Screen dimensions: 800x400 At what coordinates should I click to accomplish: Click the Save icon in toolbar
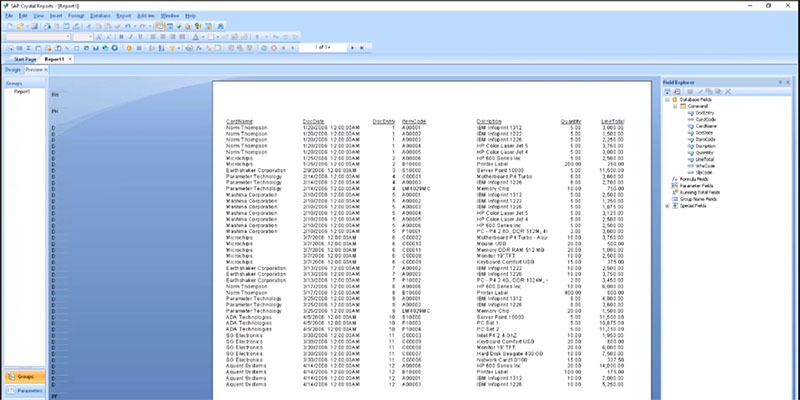[x=30, y=27]
